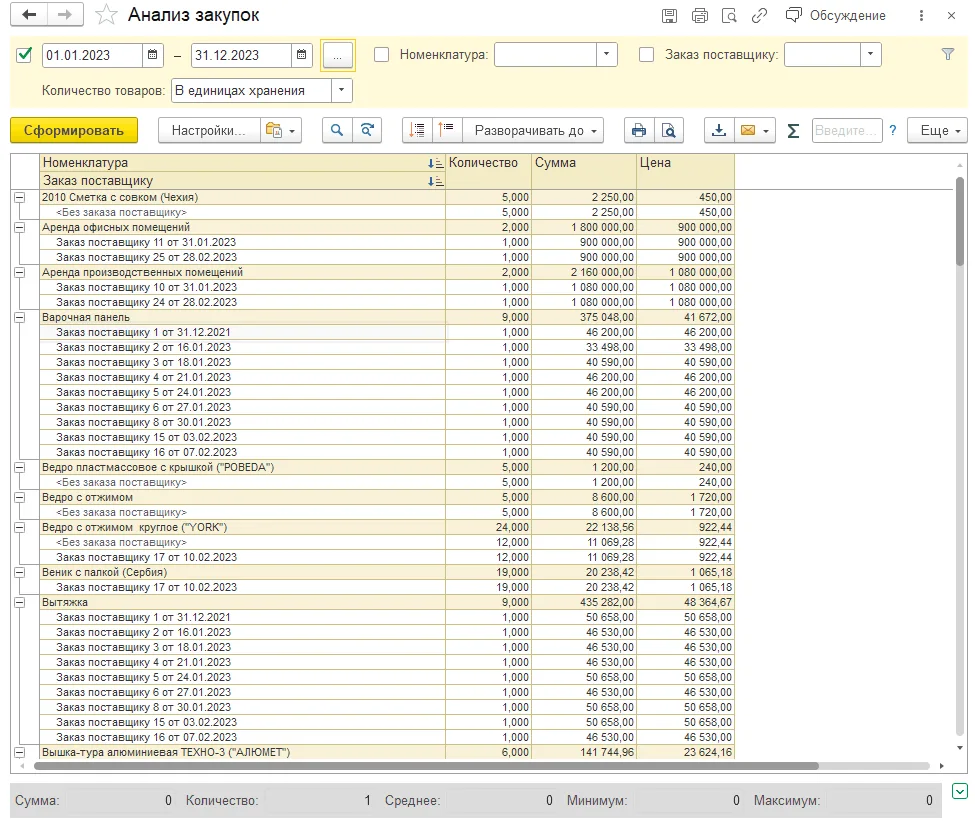Open the Обсуждение discussion panel

click(836, 16)
